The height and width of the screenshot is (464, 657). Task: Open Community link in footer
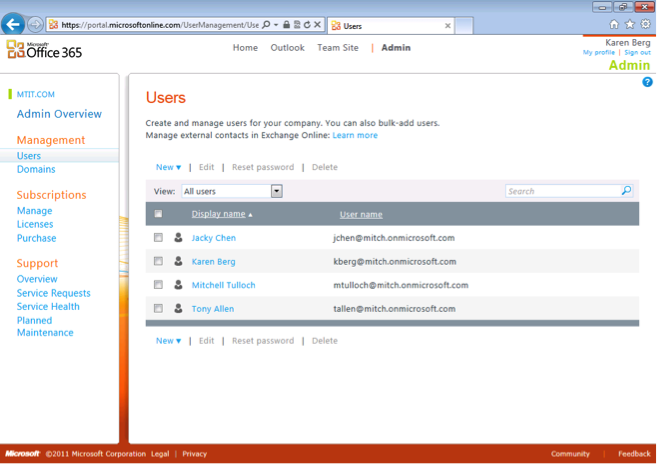[x=570, y=454]
